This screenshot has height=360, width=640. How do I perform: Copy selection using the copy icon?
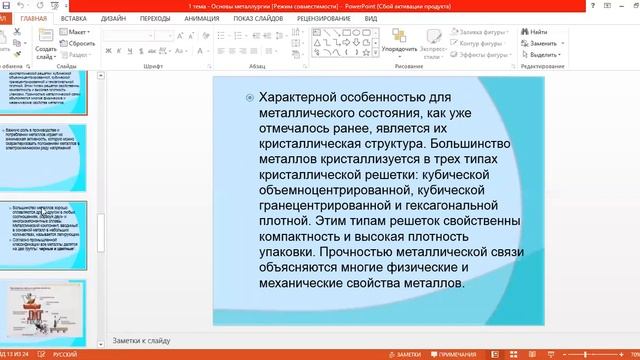pos(17,43)
